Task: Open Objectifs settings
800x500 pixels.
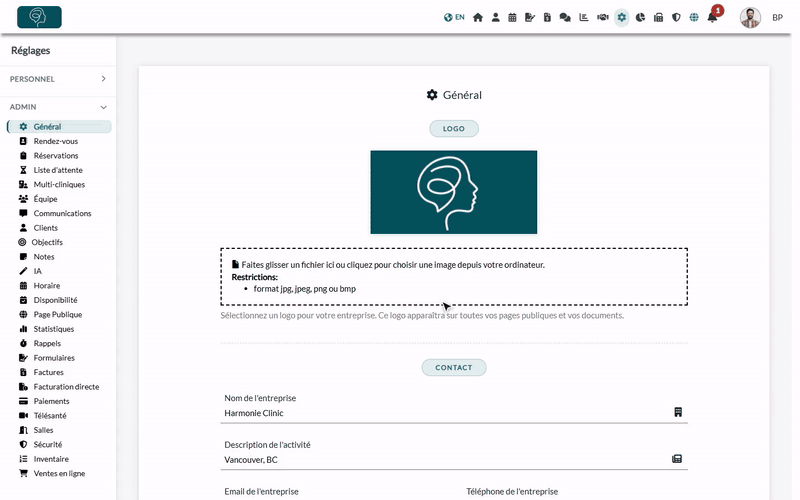Action: 47,242
